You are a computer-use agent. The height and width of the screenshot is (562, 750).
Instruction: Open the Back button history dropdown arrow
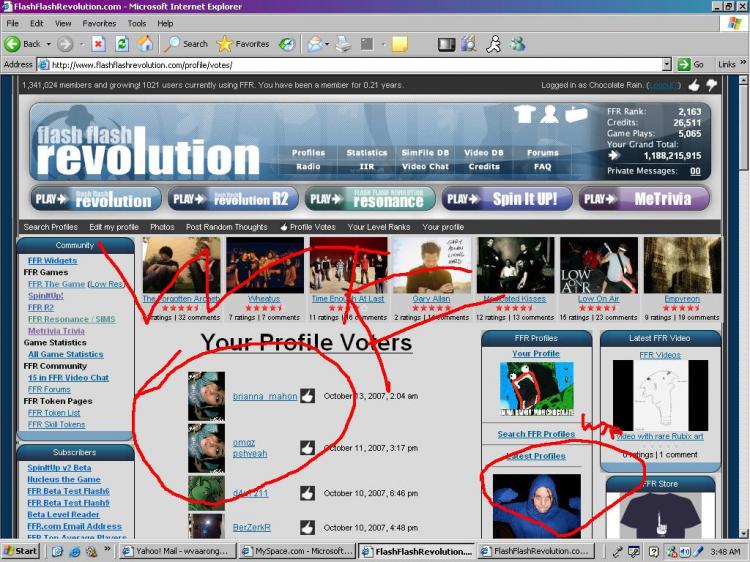tap(48, 44)
